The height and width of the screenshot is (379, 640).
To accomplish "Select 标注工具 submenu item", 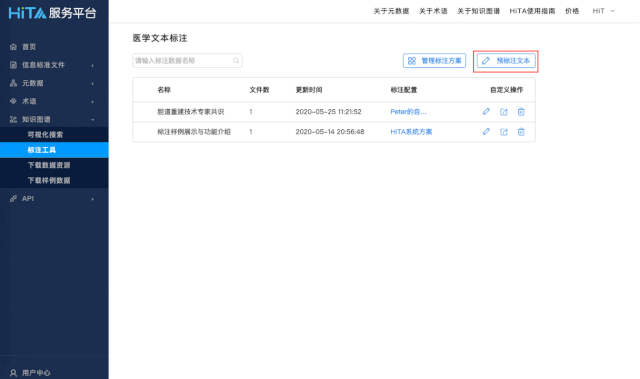I will 54,150.
